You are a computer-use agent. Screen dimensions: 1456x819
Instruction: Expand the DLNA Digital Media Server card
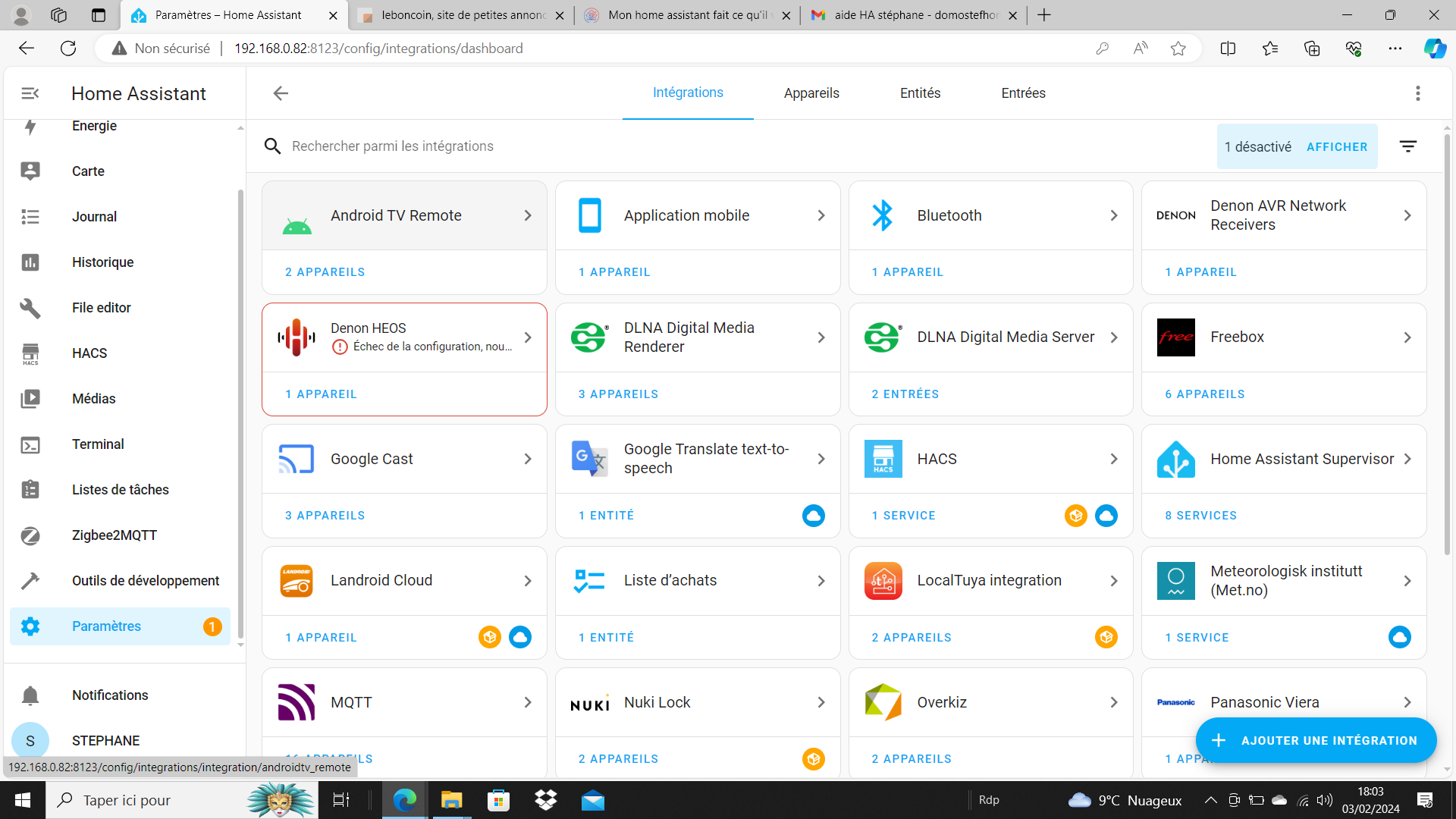tap(1114, 337)
